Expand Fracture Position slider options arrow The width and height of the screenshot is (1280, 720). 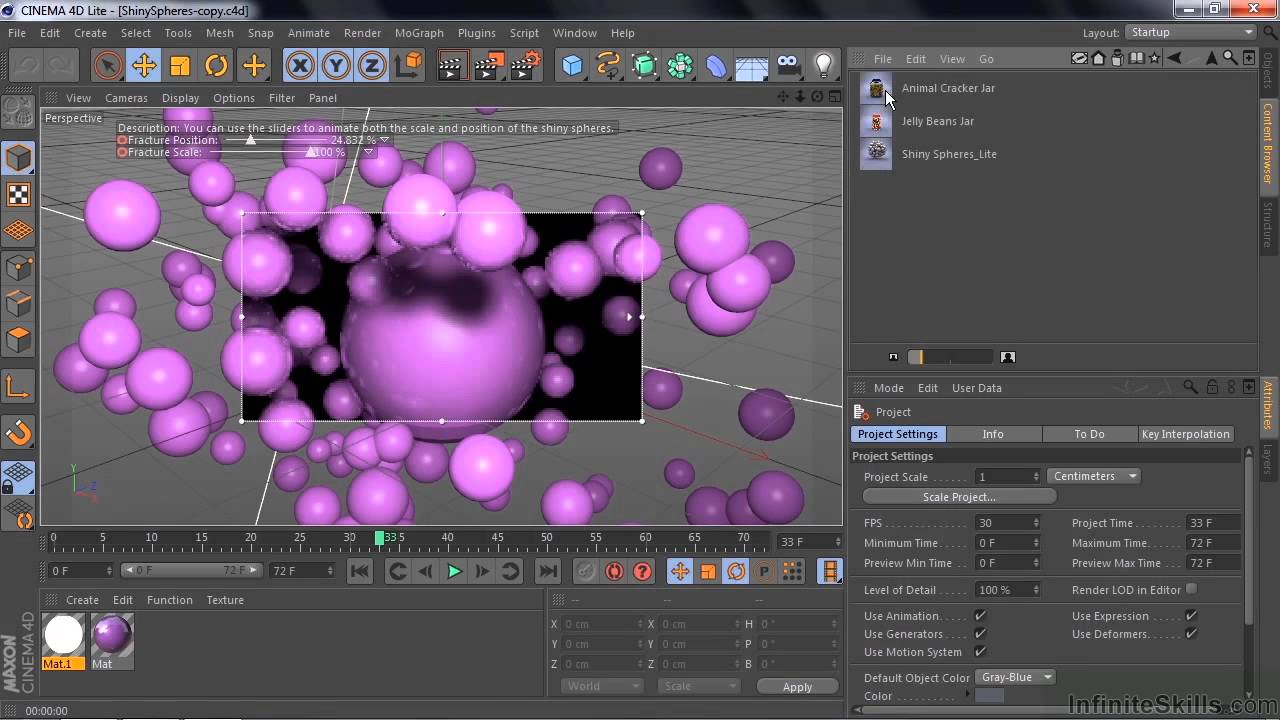click(x=384, y=140)
